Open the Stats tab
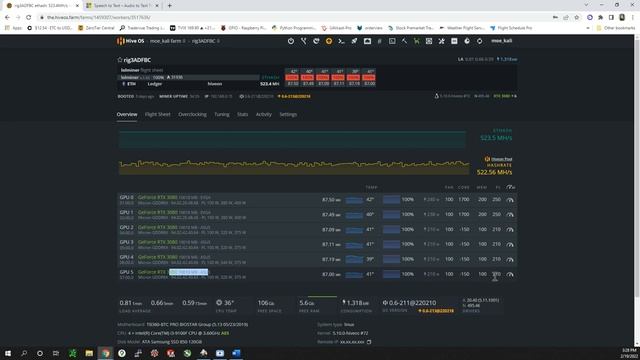The image size is (640, 360). tap(242, 115)
